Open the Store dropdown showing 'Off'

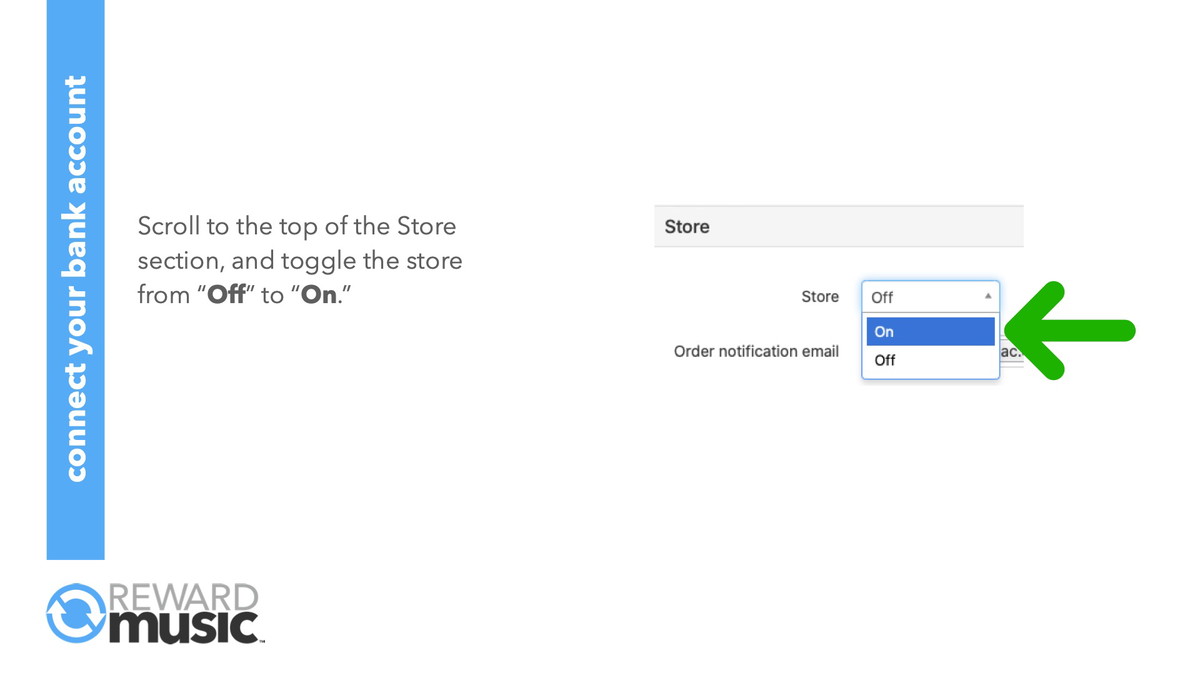pyautogui.click(x=930, y=297)
